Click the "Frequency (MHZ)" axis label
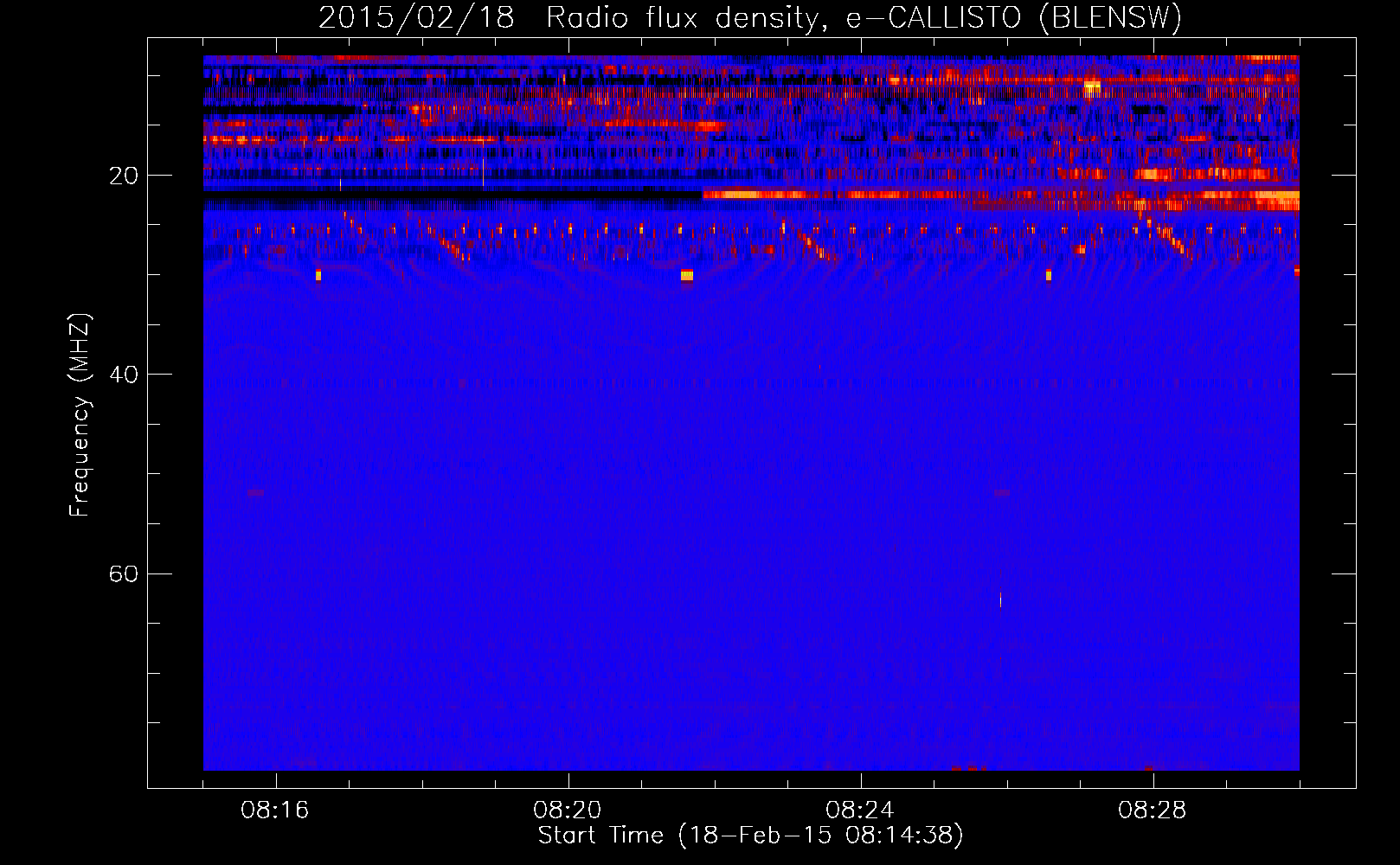The height and width of the screenshot is (865, 1400). click(x=79, y=414)
